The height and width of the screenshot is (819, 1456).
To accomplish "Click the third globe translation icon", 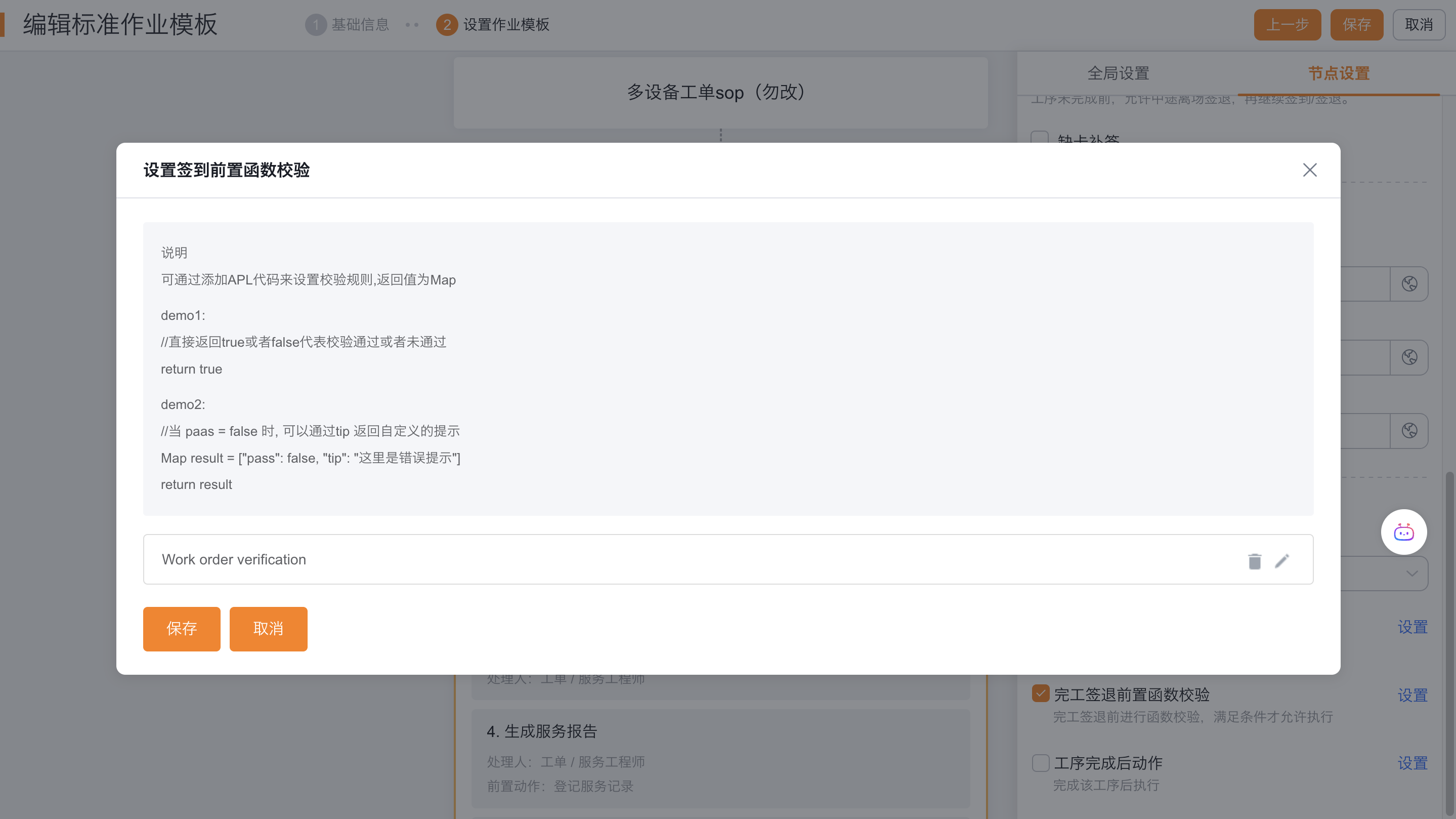I will point(1409,430).
